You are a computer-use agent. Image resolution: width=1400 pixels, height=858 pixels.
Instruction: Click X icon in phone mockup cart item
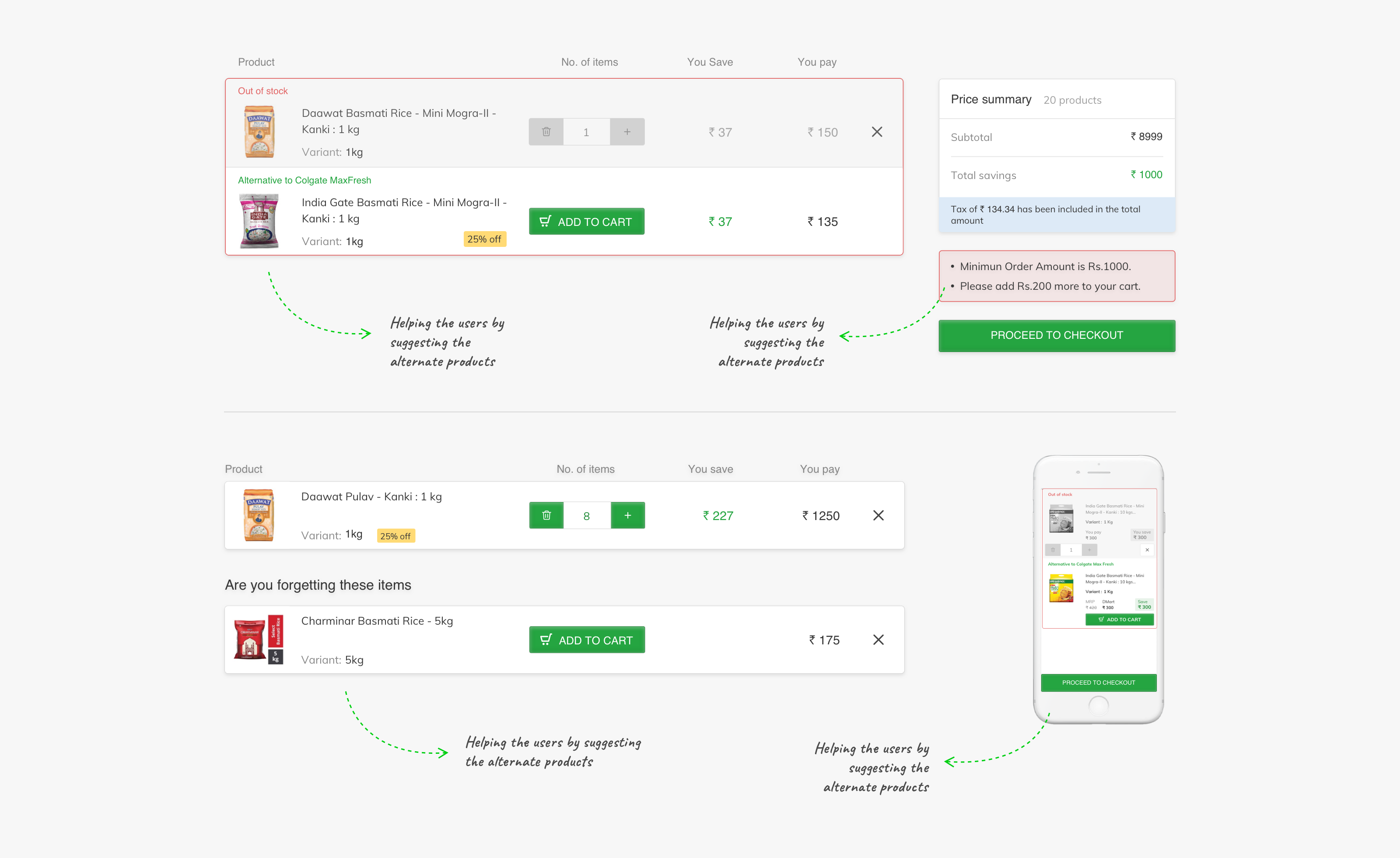1147,550
